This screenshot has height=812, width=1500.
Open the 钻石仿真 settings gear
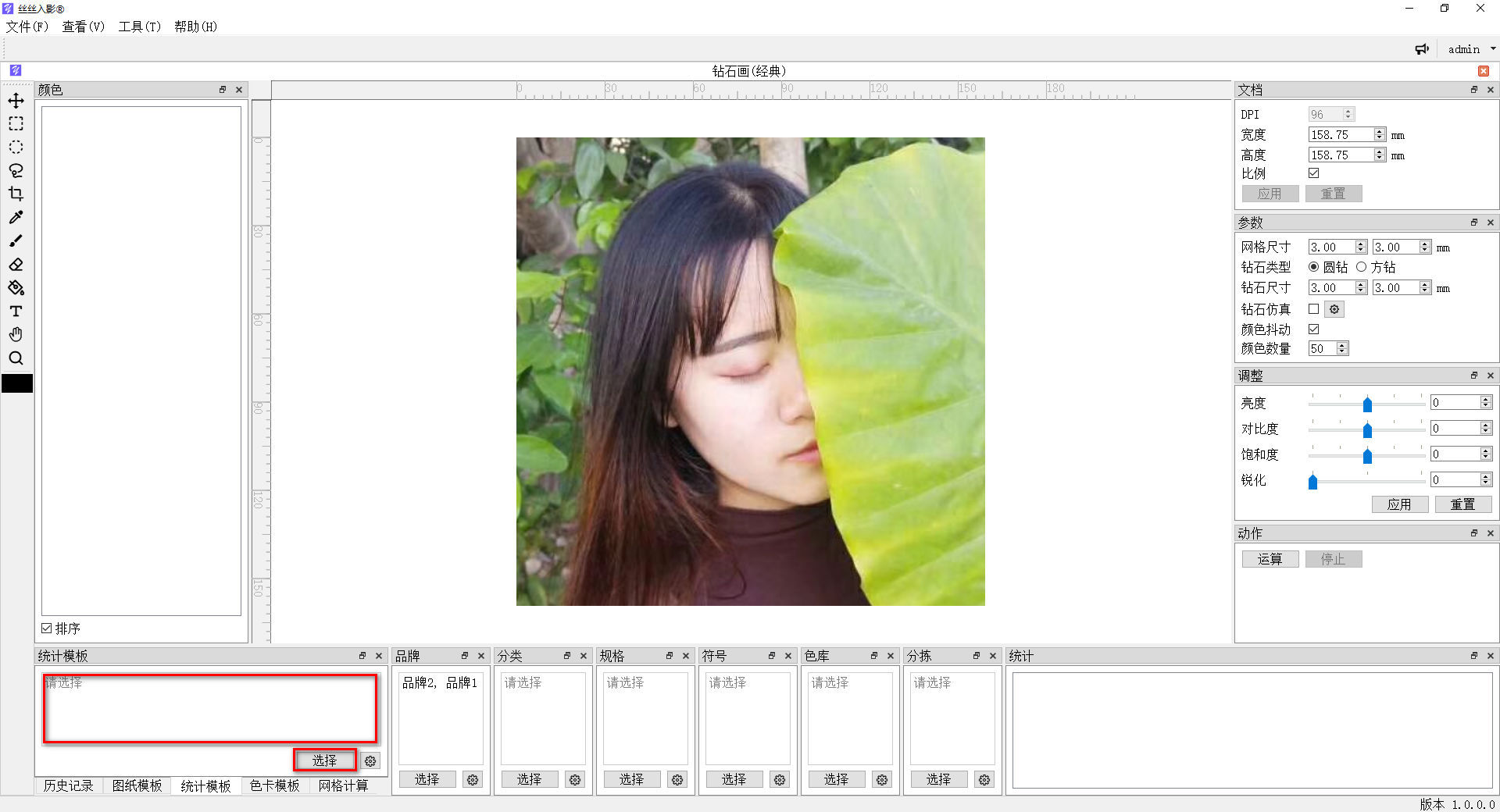[1334, 308]
